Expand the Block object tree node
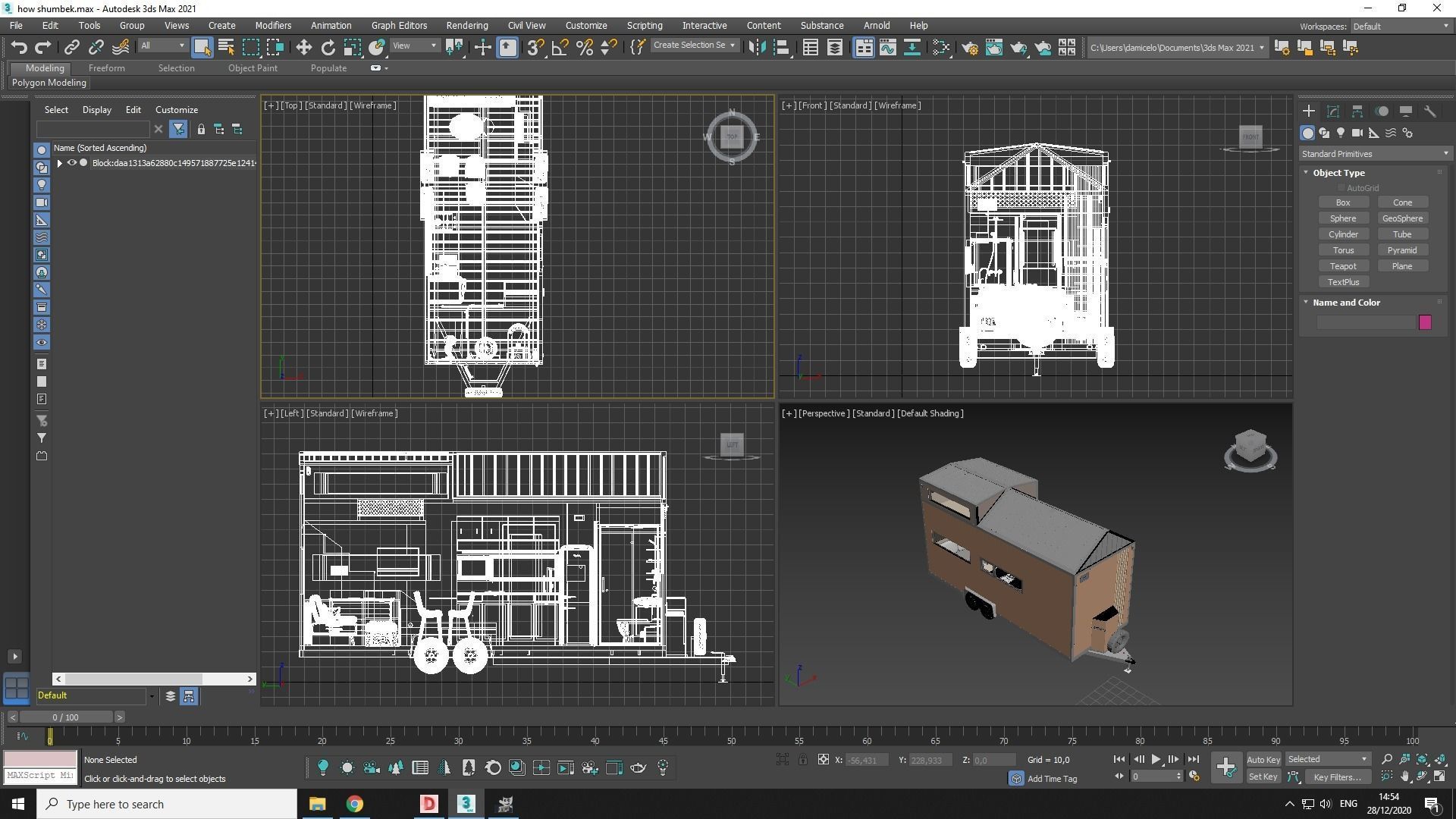1456x819 pixels. coord(59,163)
